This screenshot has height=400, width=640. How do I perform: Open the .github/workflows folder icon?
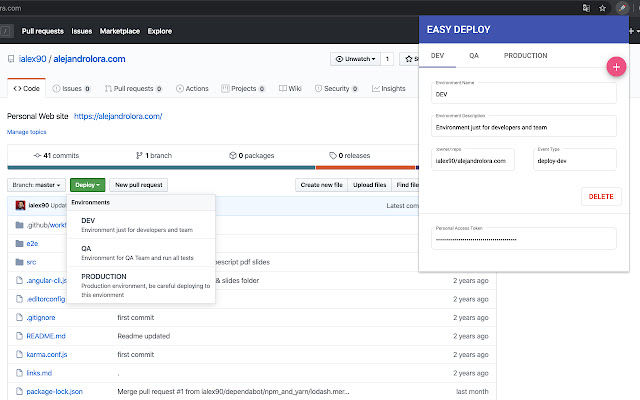(19, 225)
